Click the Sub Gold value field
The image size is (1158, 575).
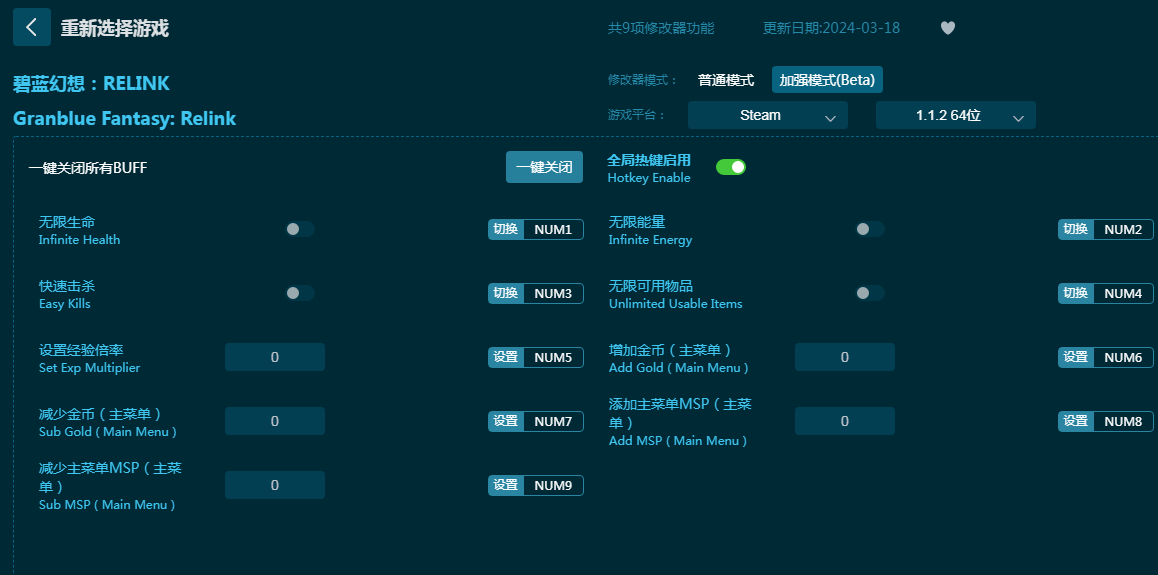point(275,421)
